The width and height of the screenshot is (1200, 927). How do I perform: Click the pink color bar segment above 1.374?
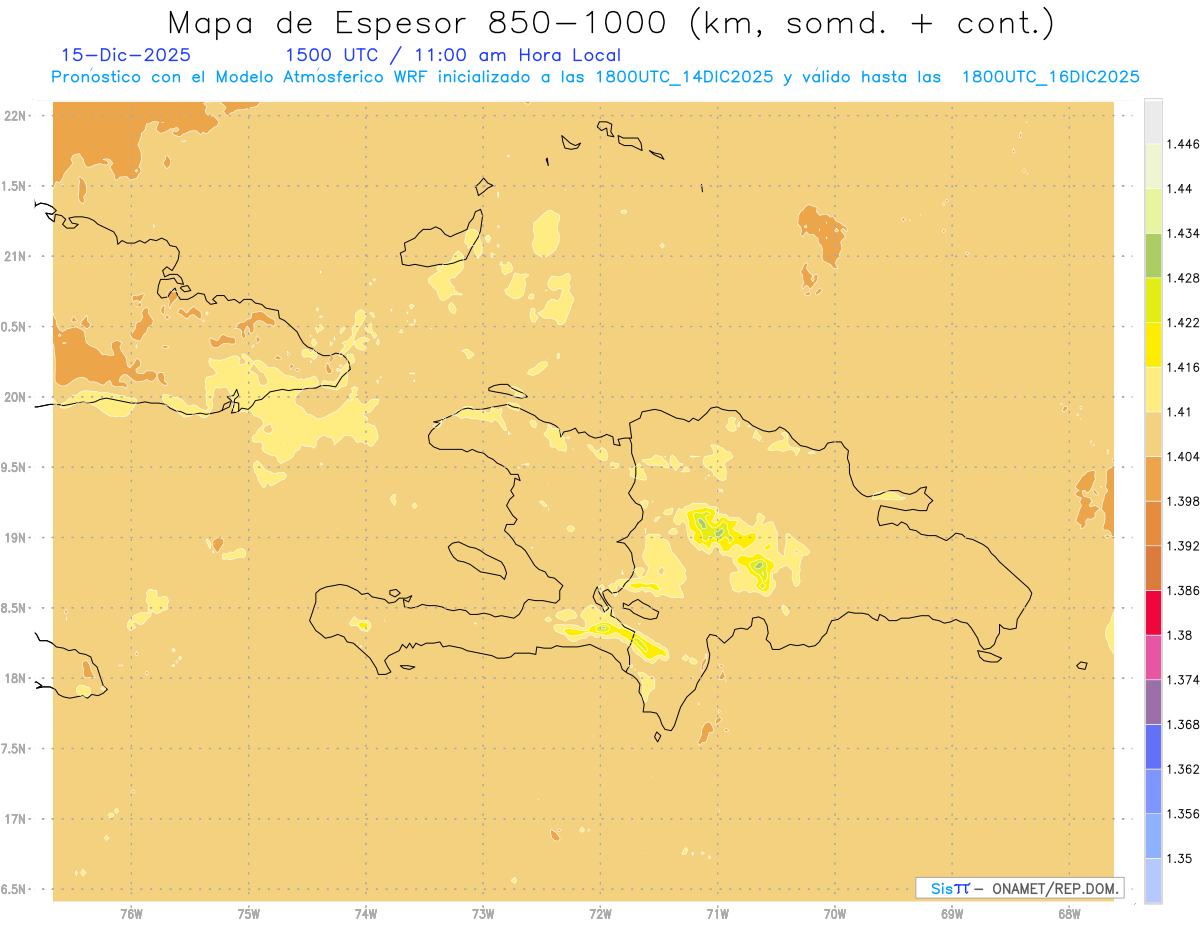(1154, 657)
